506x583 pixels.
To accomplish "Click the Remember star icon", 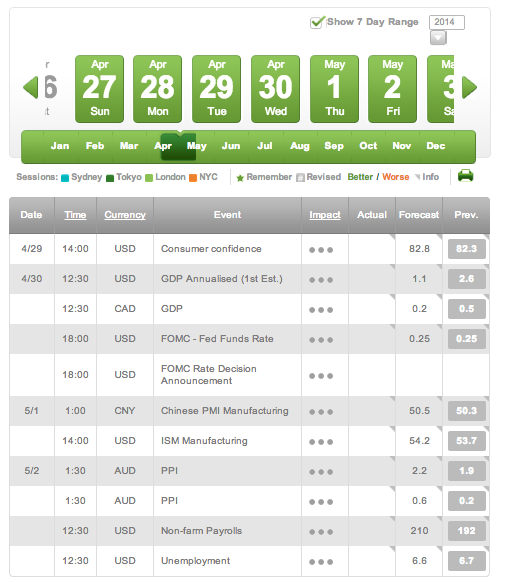I will click(x=240, y=178).
